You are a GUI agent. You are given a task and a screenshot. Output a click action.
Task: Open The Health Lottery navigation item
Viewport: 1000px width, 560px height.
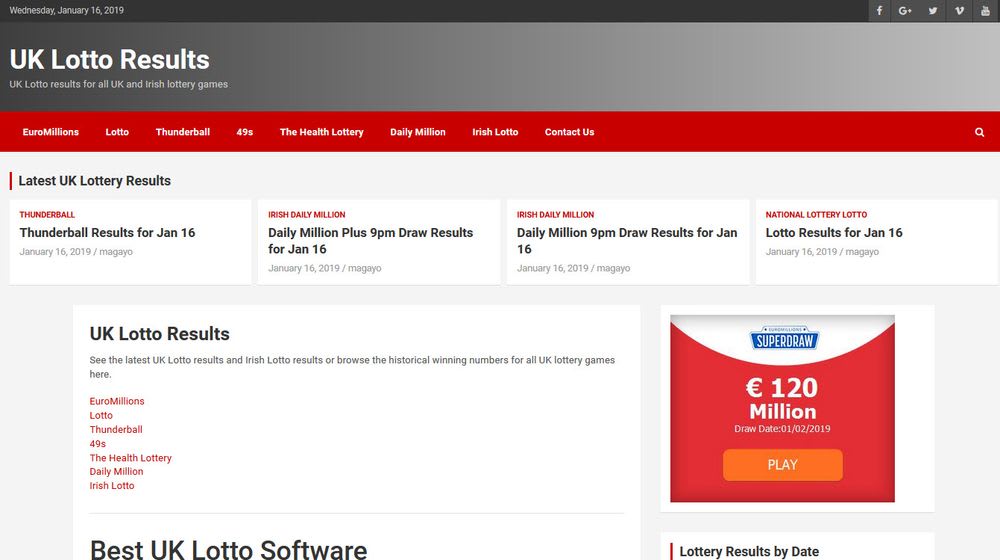click(321, 132)
